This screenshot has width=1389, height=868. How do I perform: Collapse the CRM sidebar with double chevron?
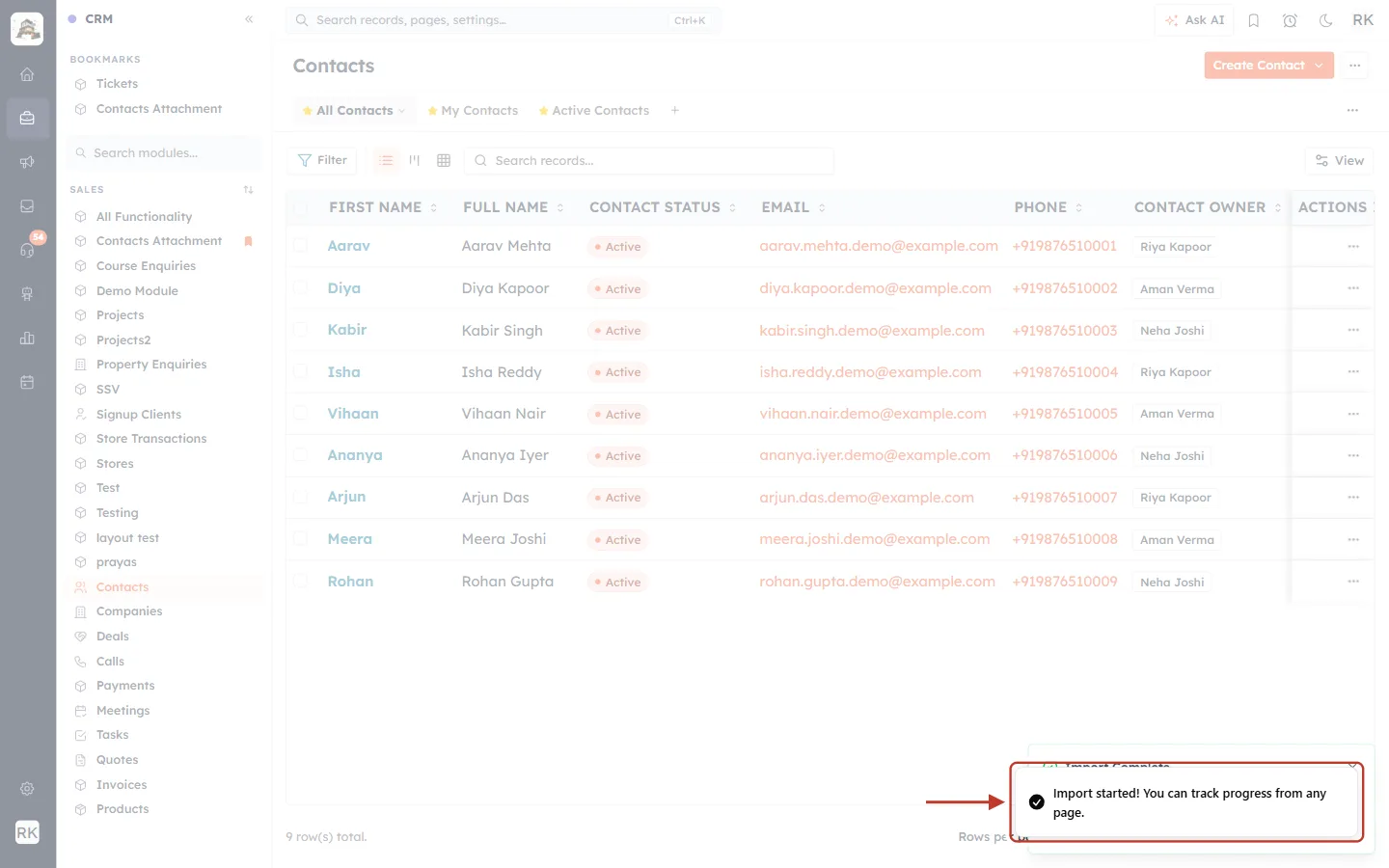[x=249, y=19]
